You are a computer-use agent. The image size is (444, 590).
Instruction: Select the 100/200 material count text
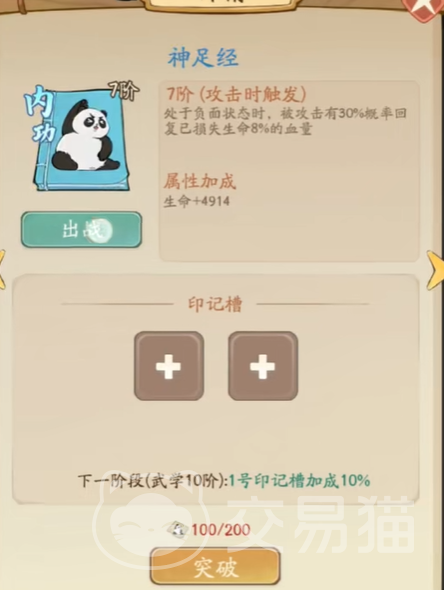221,530
